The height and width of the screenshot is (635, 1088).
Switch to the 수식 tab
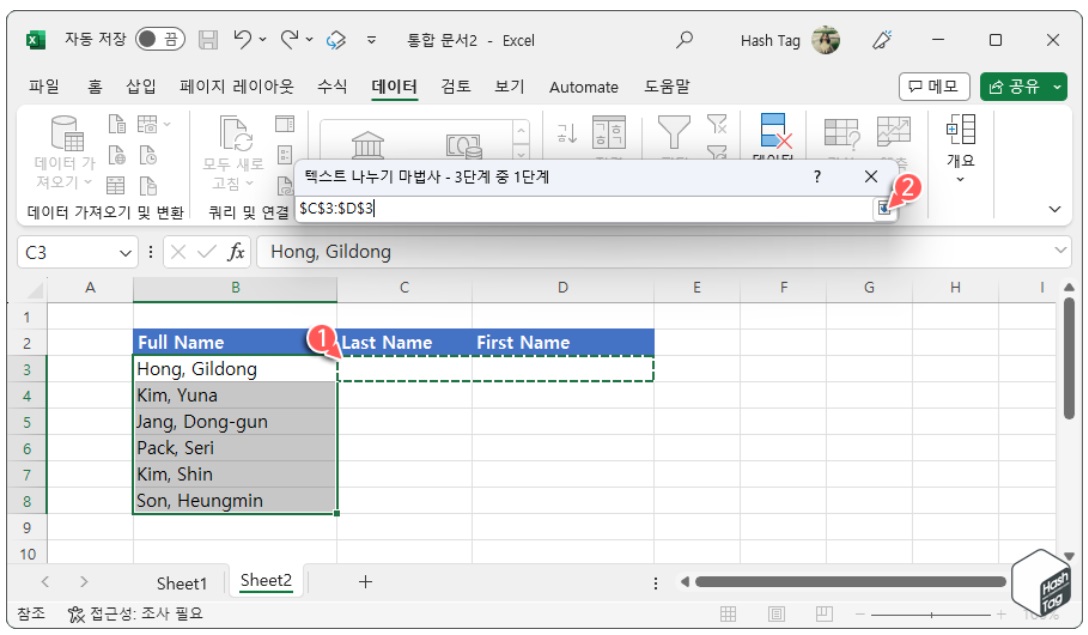332,87
